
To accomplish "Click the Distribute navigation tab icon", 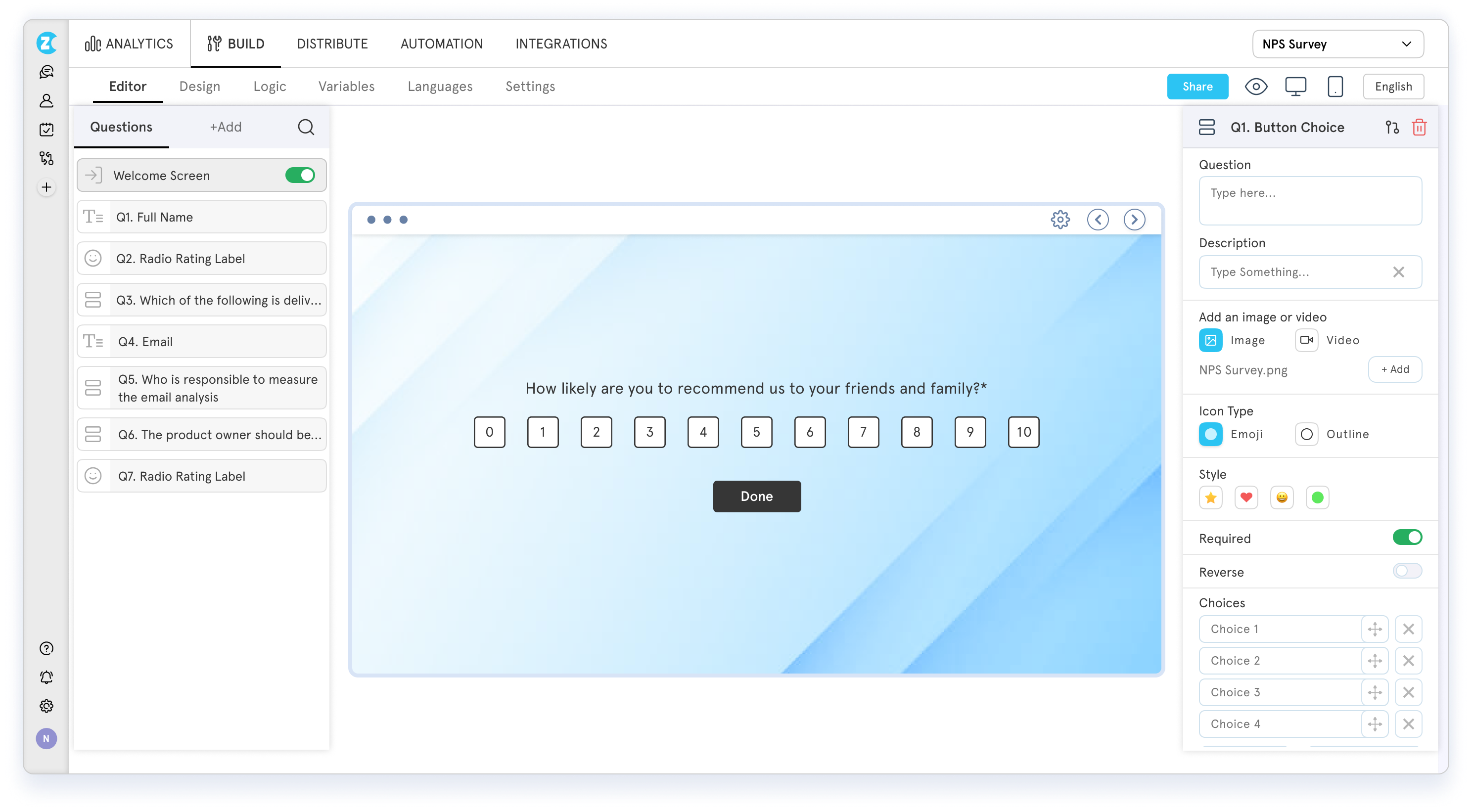I will 332,44.
